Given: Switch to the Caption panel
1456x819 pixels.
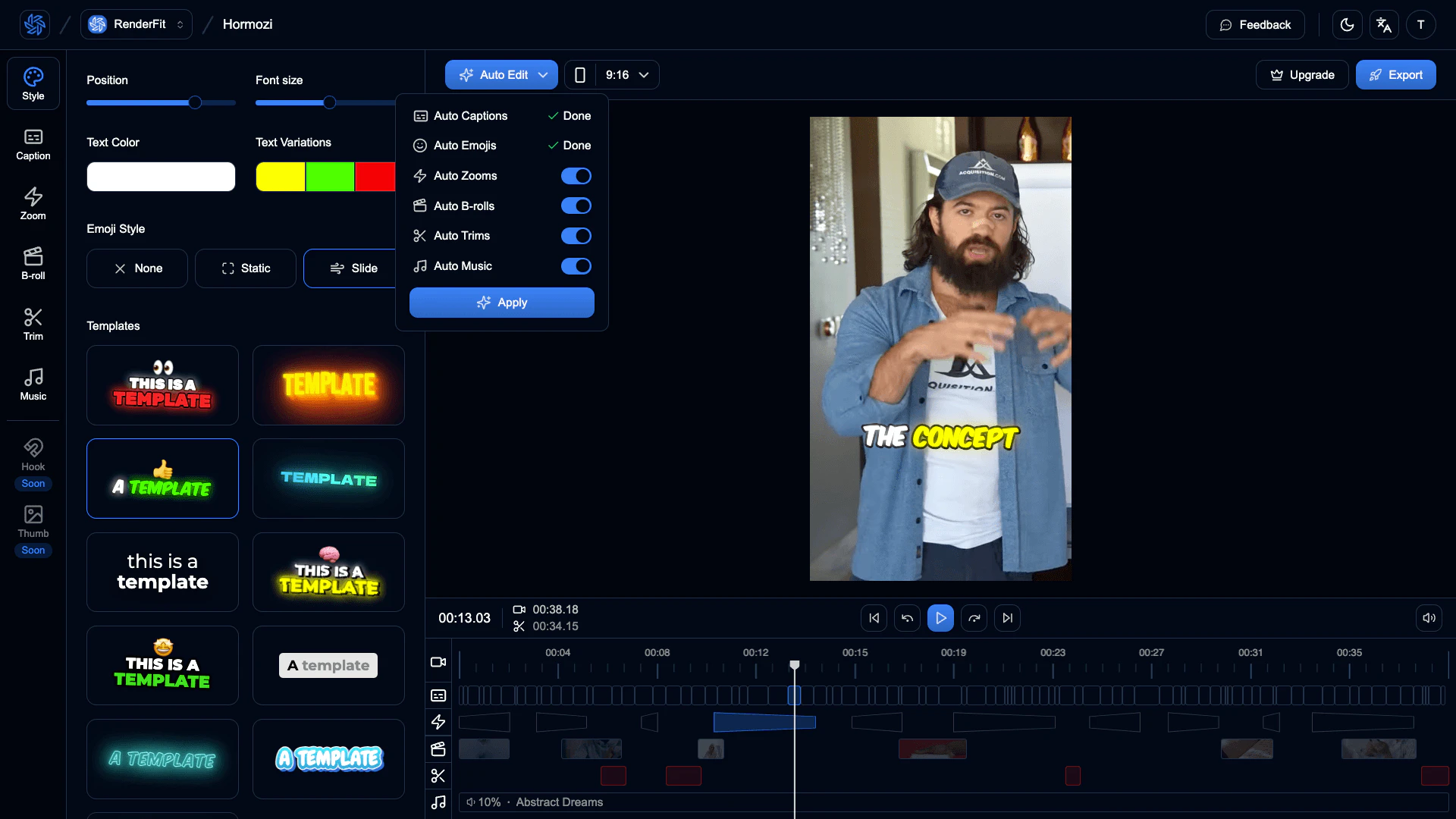Looking at the screenshot, I should pos(33,144).
